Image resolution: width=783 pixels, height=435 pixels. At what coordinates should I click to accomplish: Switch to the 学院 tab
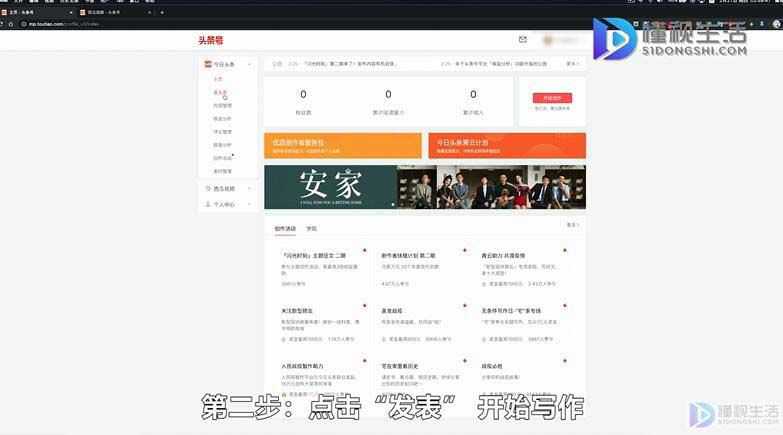[x=311, y=229]
